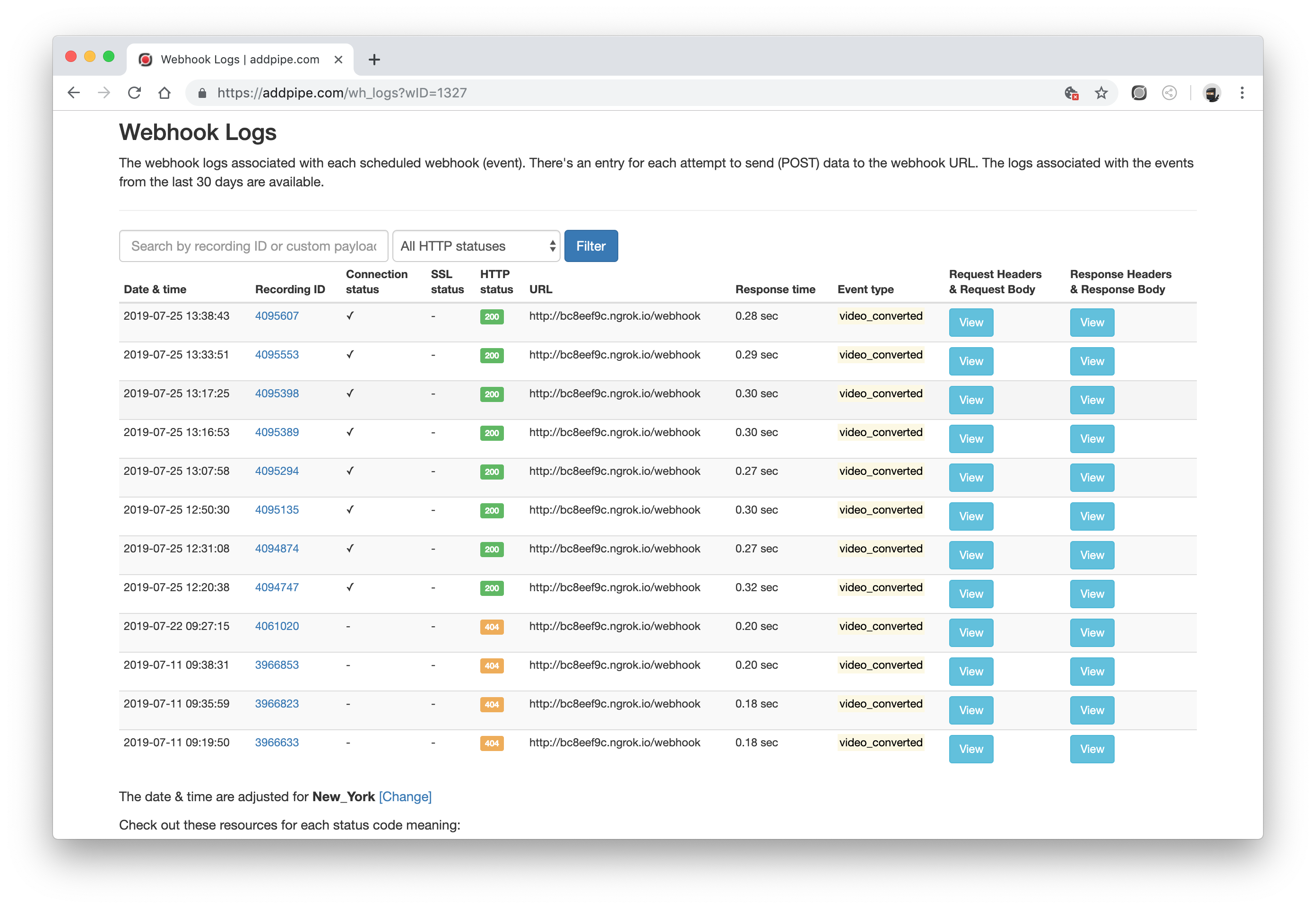View request headers for the 13:38:43 entry
The height and width of the screenshot is (909, 1316).
coord(970,323)
